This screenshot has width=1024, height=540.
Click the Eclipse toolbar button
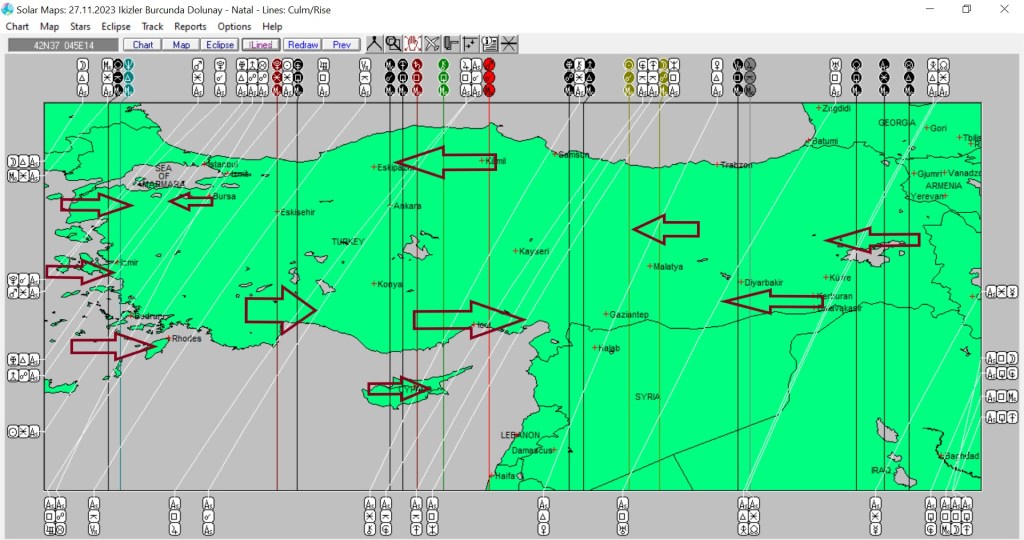pyautogui.click(x=220, y=45)
